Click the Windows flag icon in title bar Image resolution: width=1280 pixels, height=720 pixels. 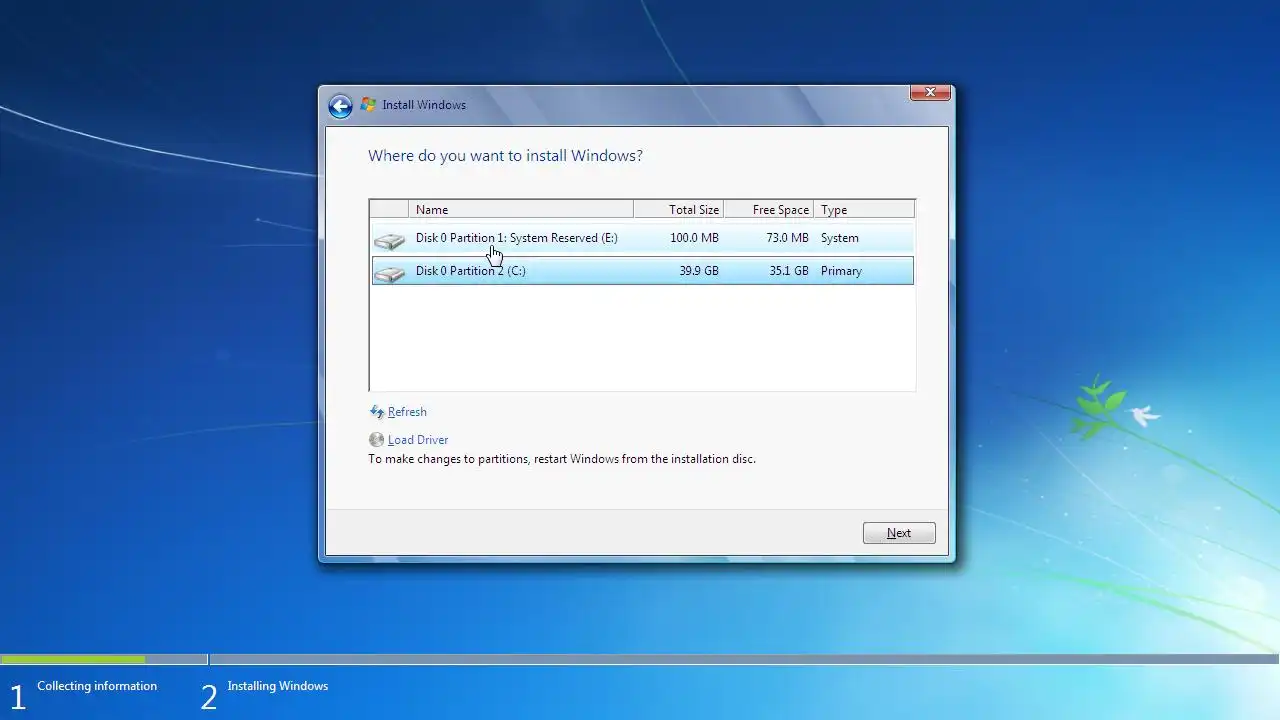coord(368,105)
